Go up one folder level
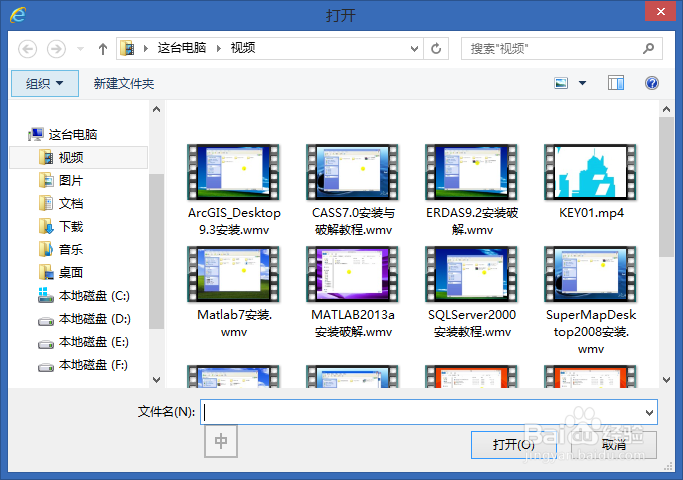683x480 pixels. click(x=103, y=49)
